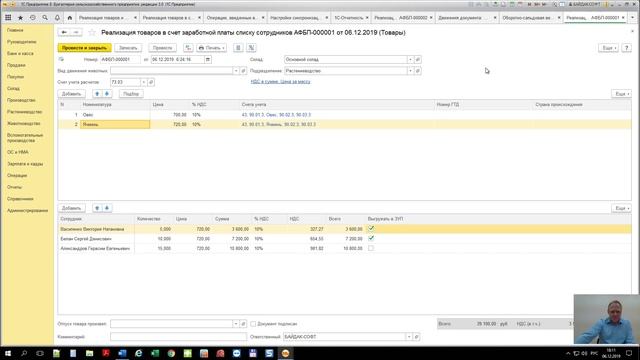Open document structure list icon
The image size is (640, 360).
[x=238, y=48]
